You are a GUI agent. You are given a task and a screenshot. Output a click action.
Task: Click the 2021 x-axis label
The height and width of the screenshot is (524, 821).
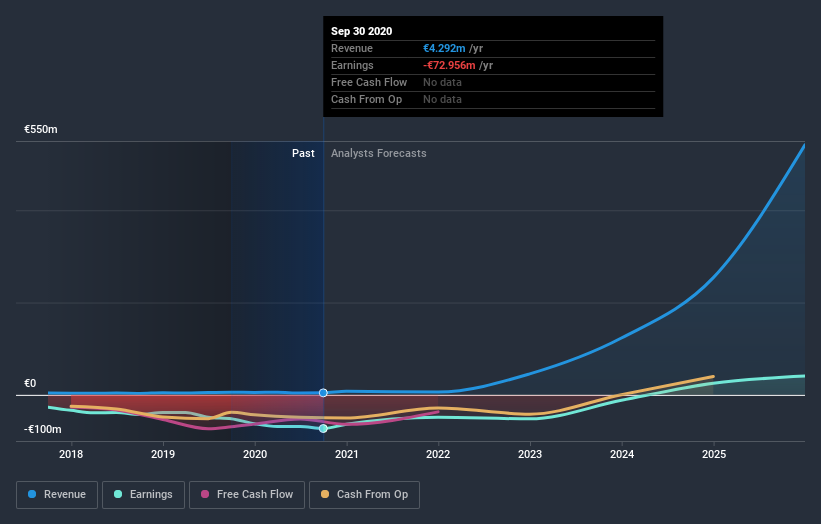point(347,454)
